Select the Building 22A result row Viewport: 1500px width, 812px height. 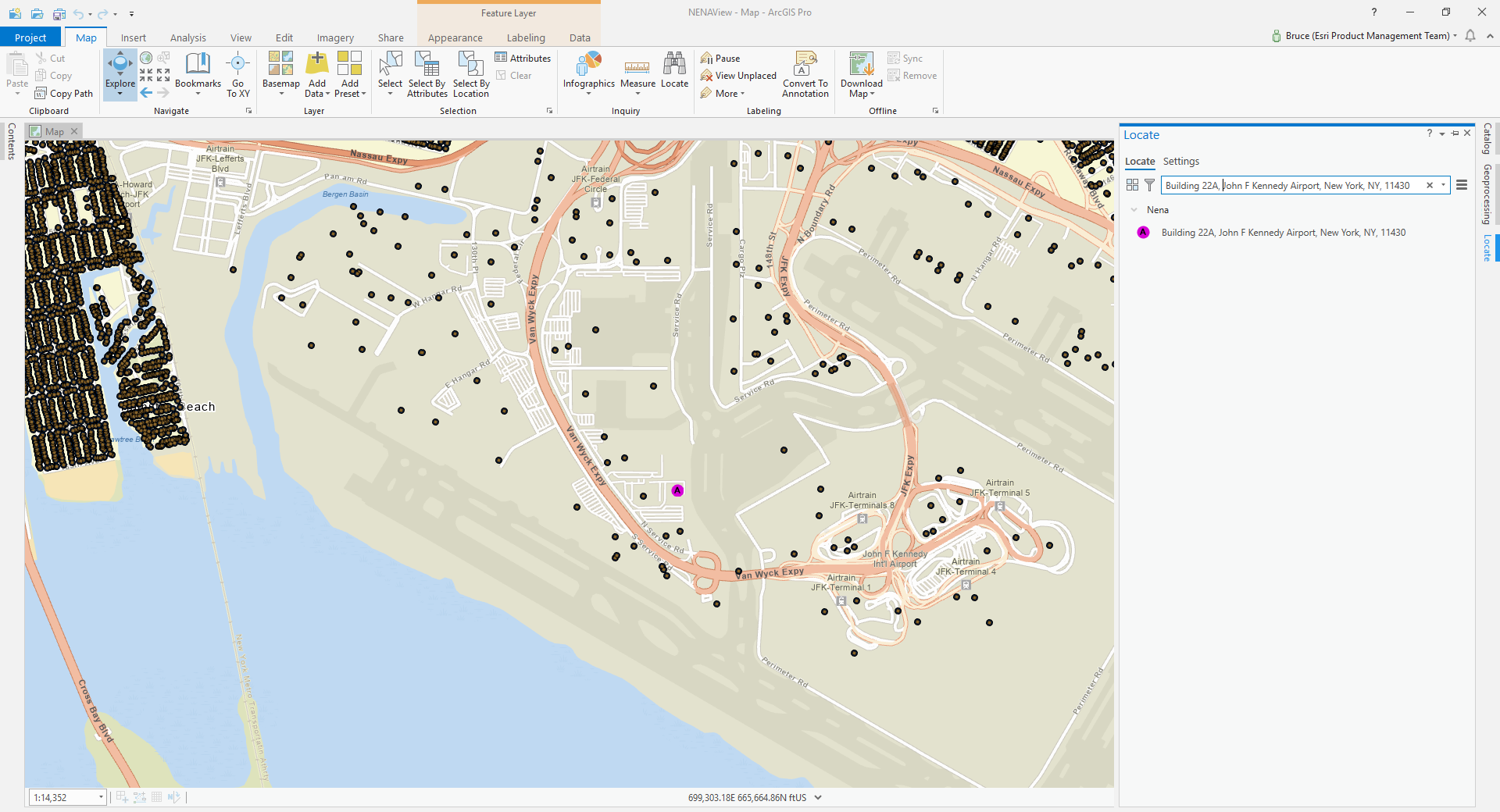(1283, 233)
